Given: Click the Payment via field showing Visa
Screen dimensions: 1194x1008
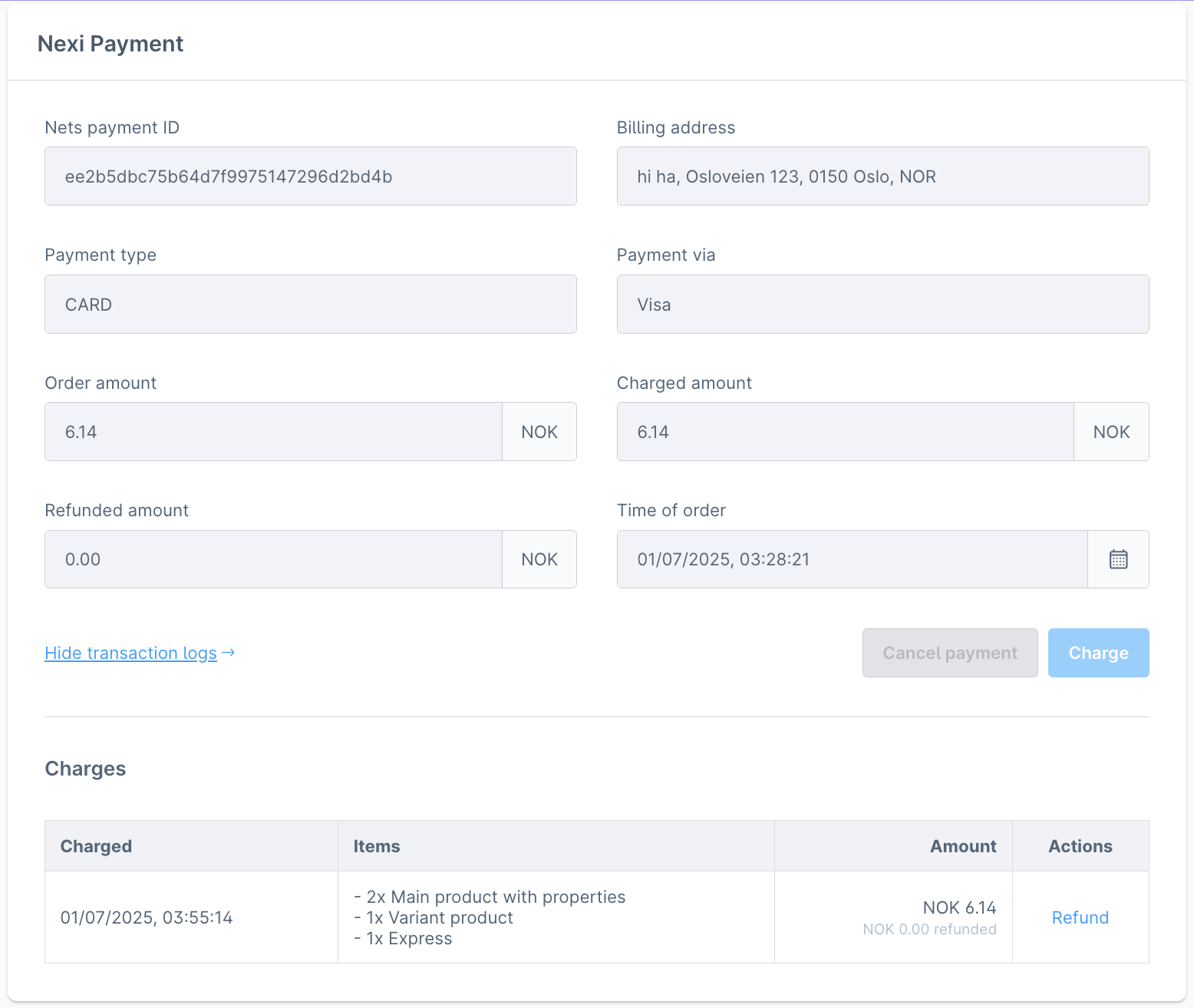Looking at the screenshot, I should click(x=882, y=304).
